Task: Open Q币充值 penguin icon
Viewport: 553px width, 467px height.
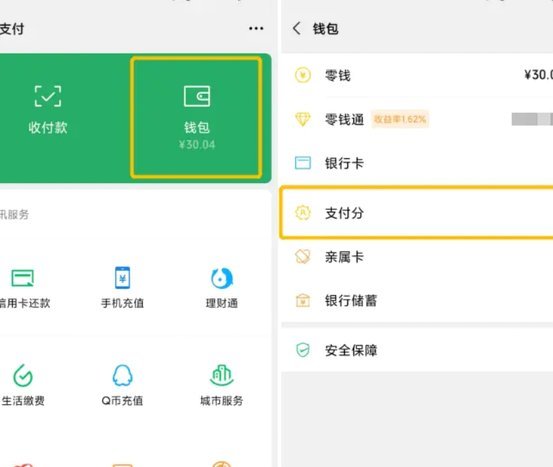Action: coord(122,375)
